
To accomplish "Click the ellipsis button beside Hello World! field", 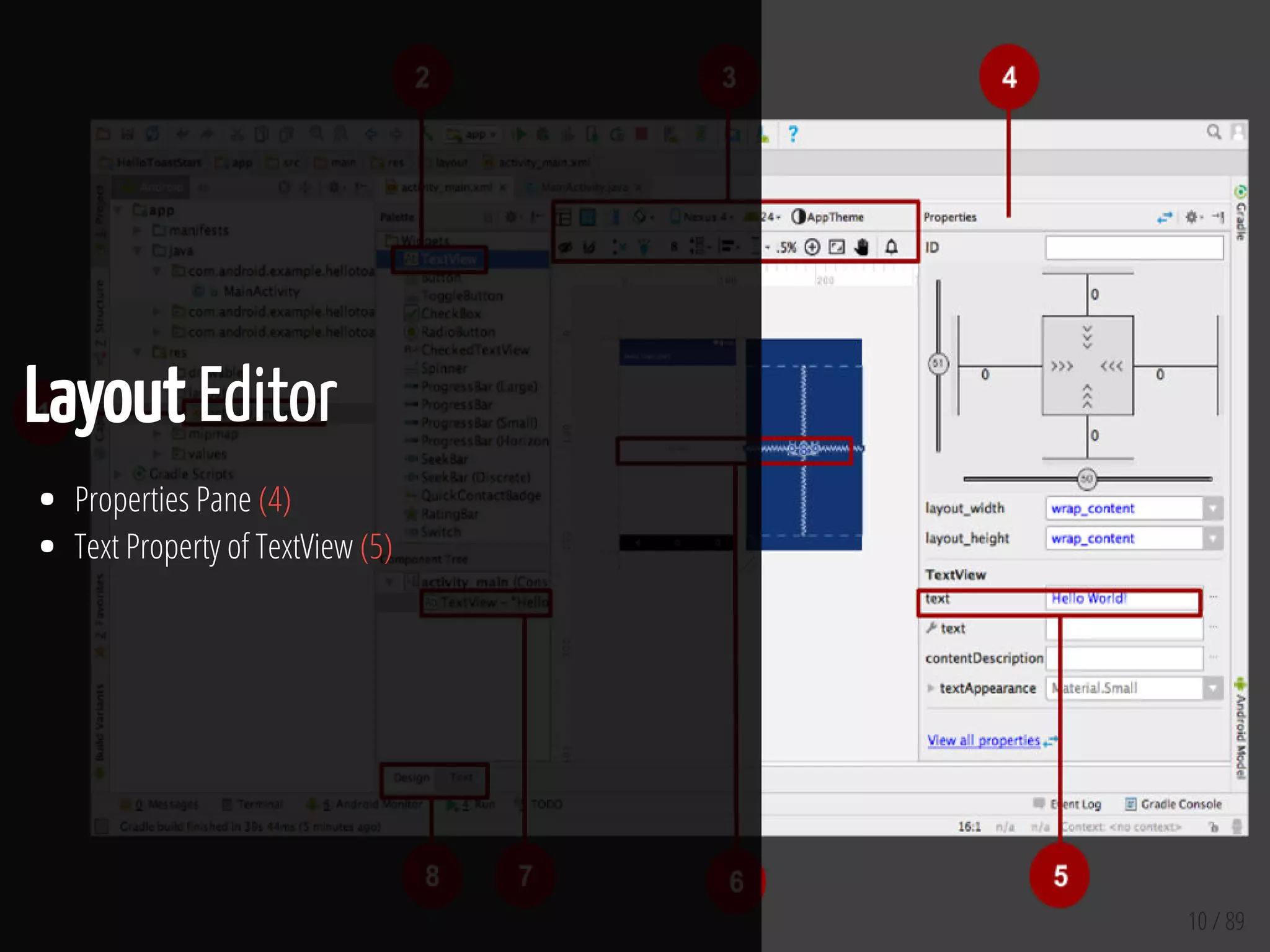I will point(1214,597).
